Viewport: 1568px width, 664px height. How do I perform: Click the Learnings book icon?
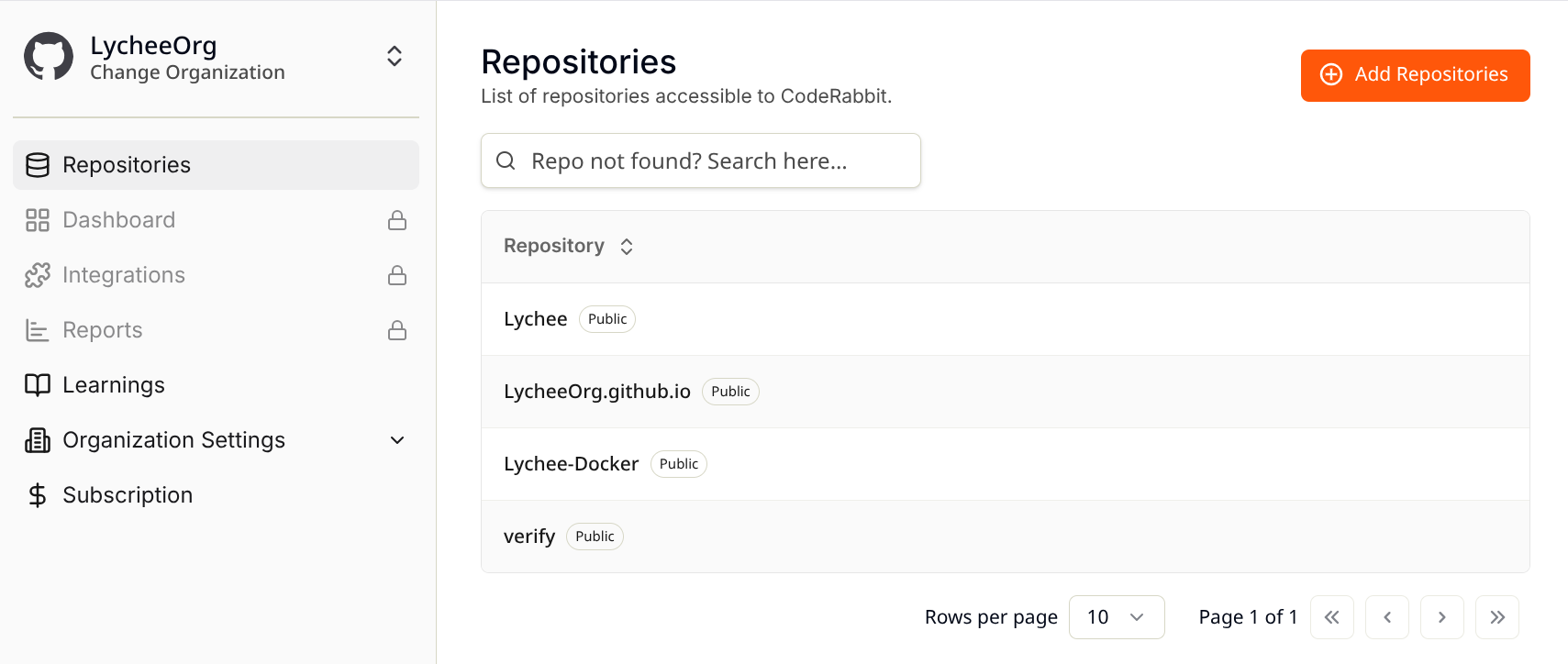click(38, 385)
